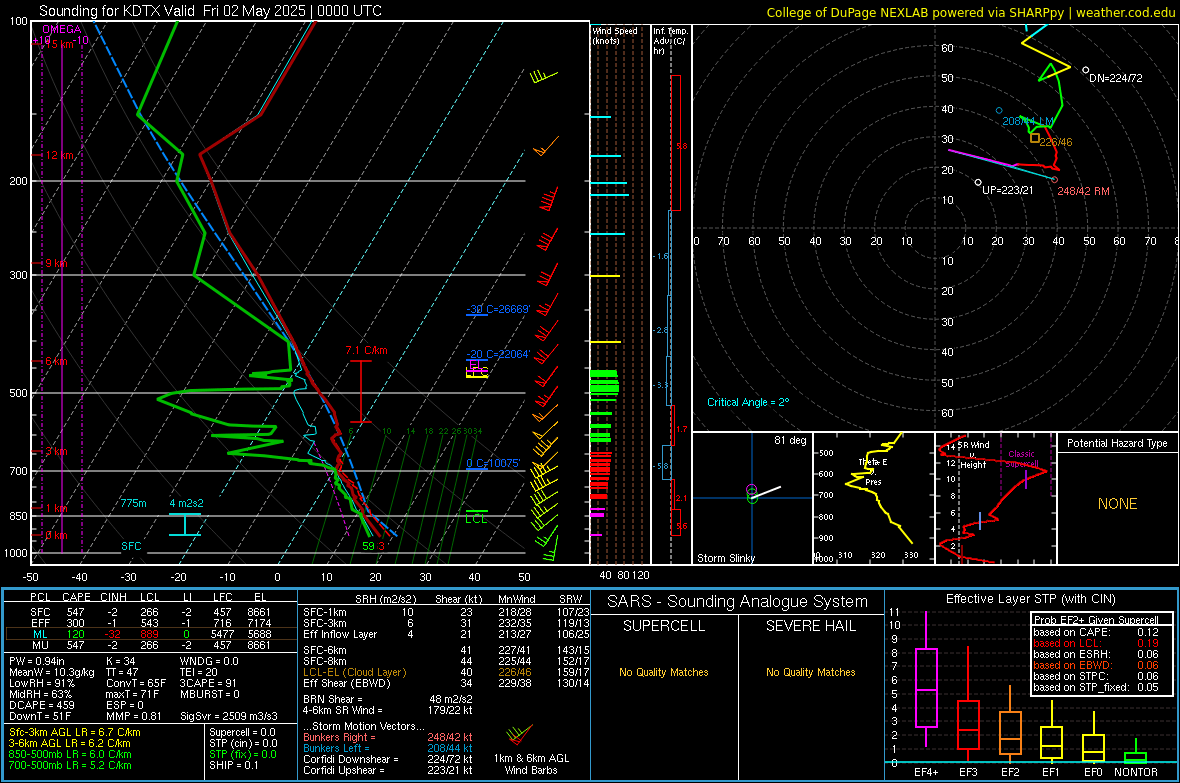Viewport: 1180px width, 783px height.
Task: Click the Bunkers Left = 208/44 kt line
Action: click(388, 748)
